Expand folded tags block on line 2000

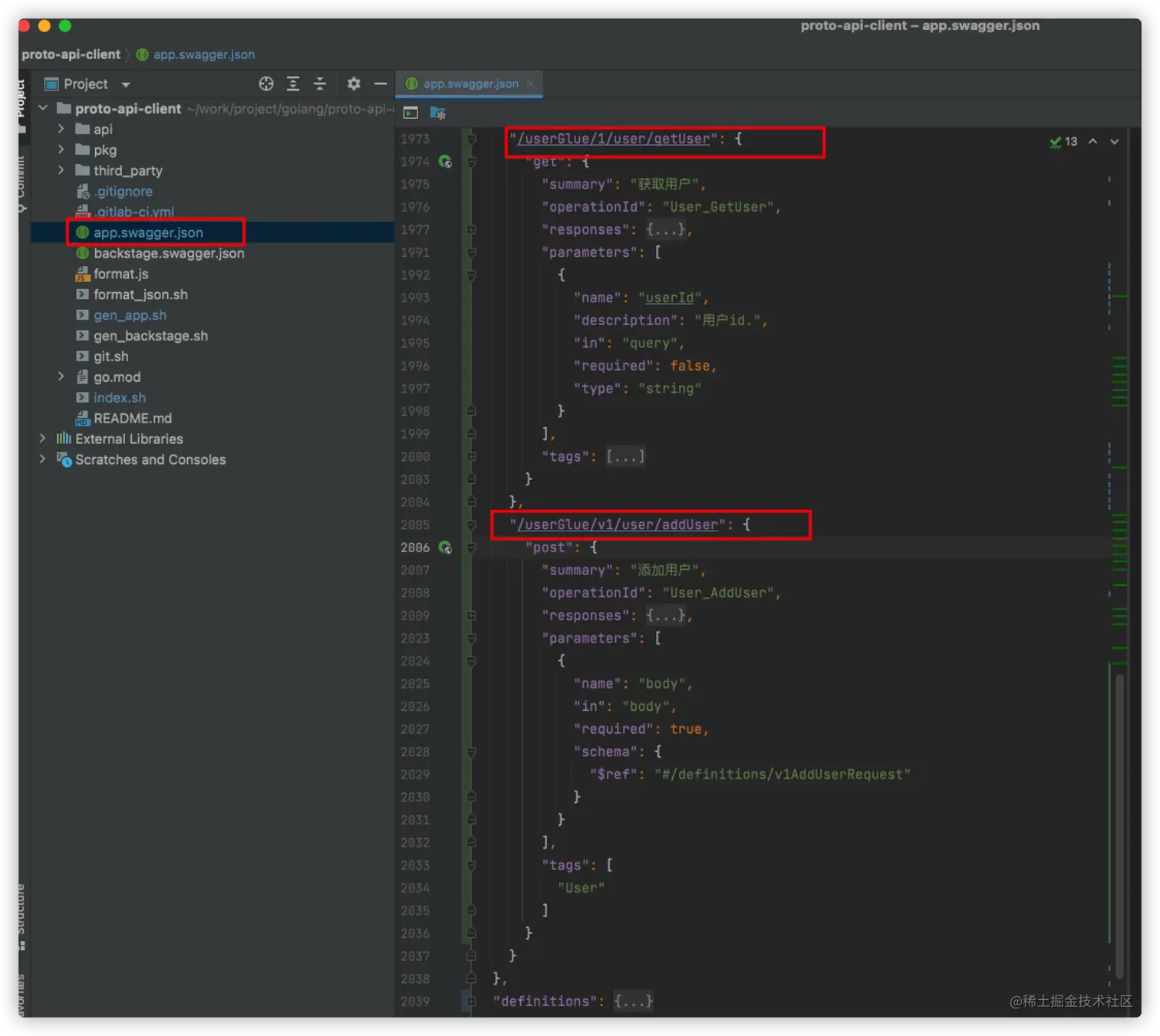[625, 456]
